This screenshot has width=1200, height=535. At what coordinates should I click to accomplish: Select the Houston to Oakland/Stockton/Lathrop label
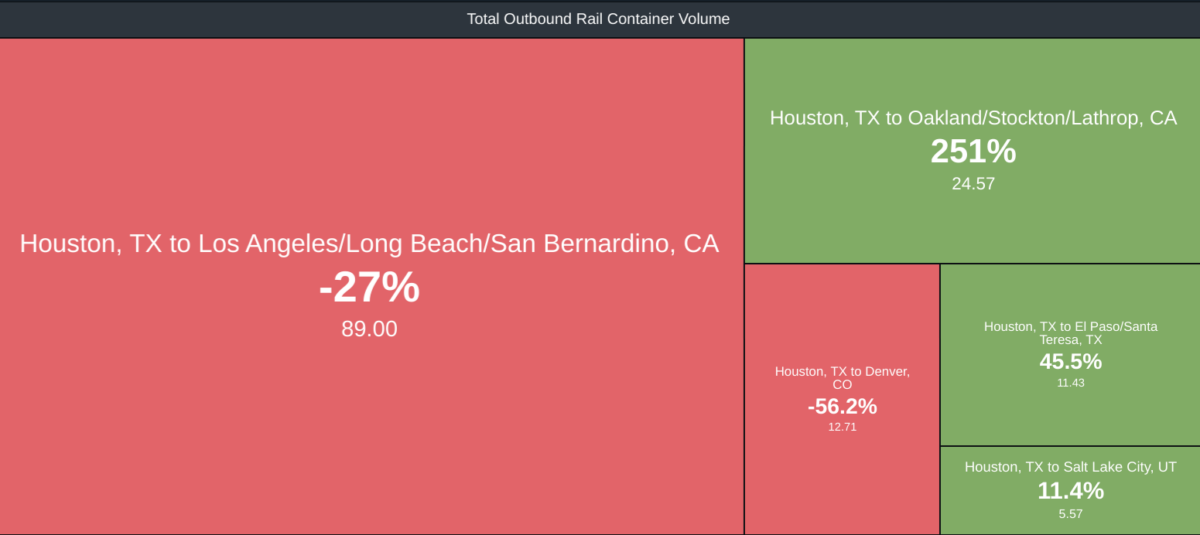(x=973, y=118)
